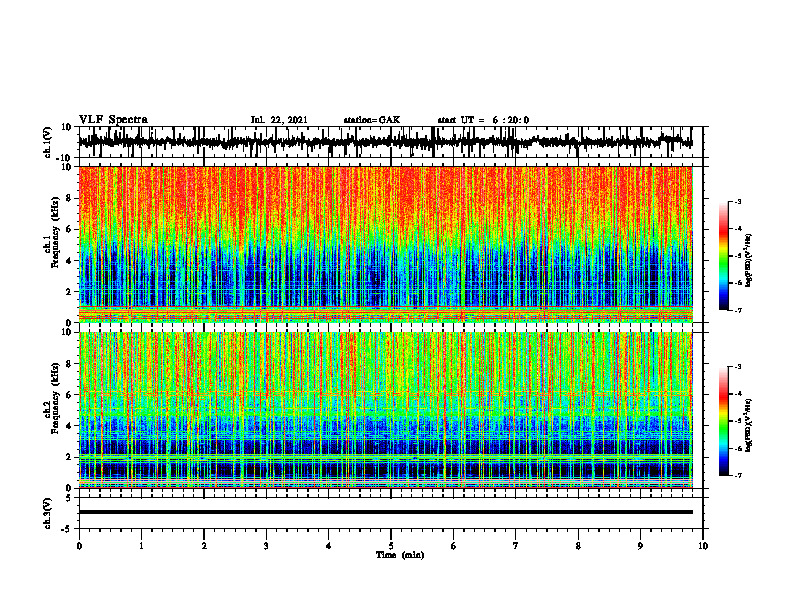Screen dimensions: 792x612
Task: Click the "8" kHz tick on ch.1 spectrogram
Action: [x=70, y=198]
